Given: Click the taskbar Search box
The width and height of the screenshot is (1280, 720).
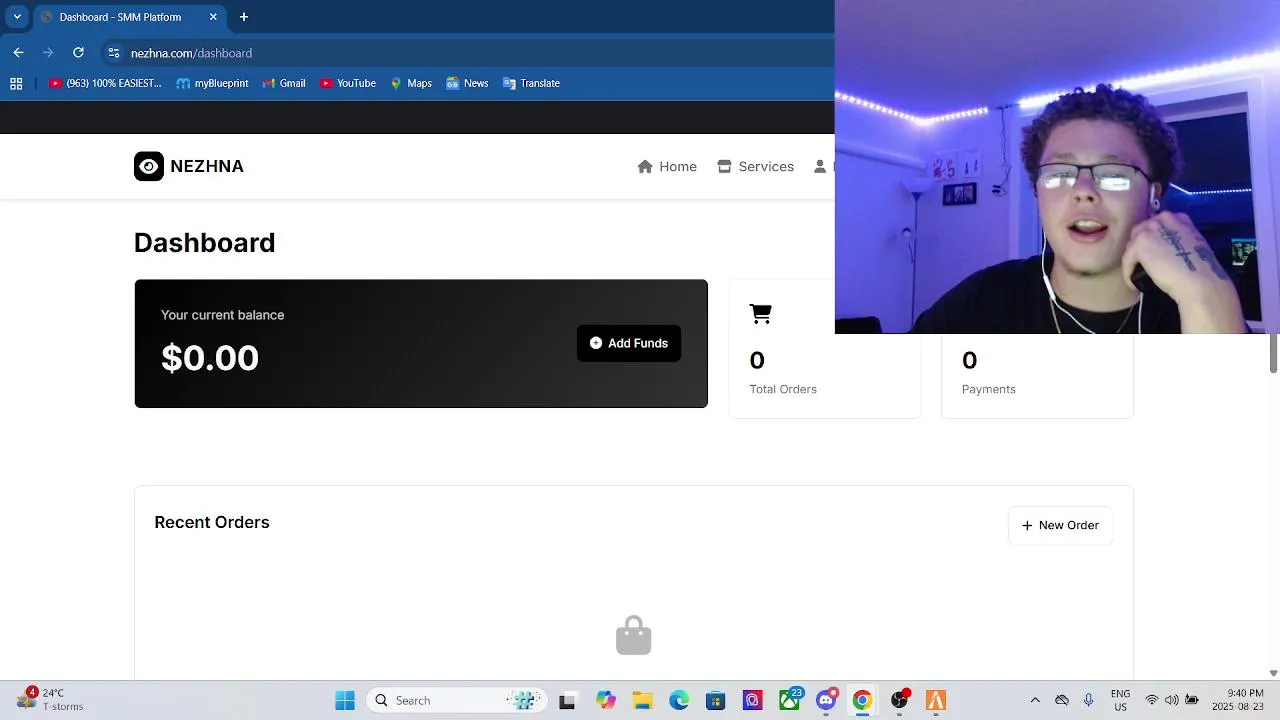Looking at the screenshot, I should [457, 701].
